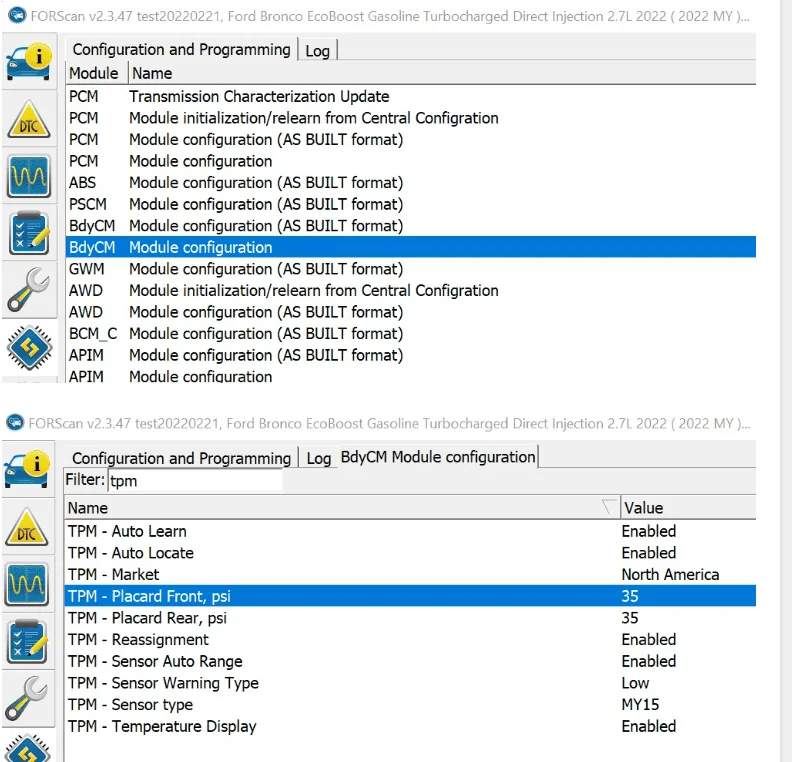
Task: Open chip programming icon in bottom window sidebar
Action: (x=27, y=748)
